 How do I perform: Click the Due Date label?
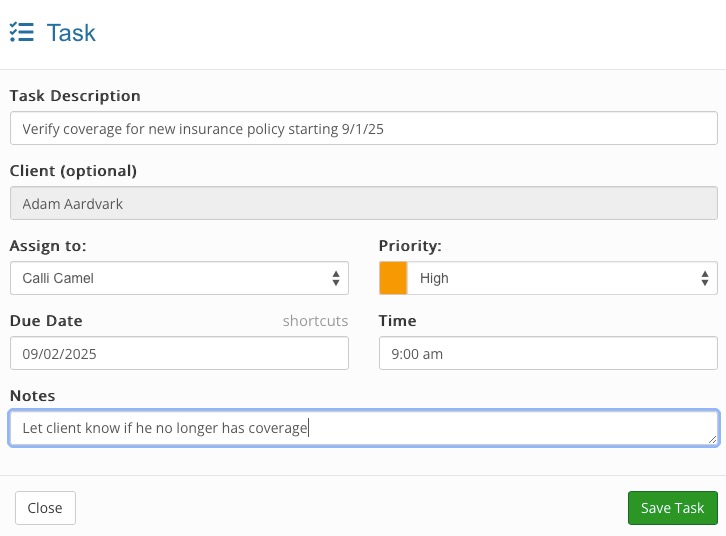tap(46, 321)
